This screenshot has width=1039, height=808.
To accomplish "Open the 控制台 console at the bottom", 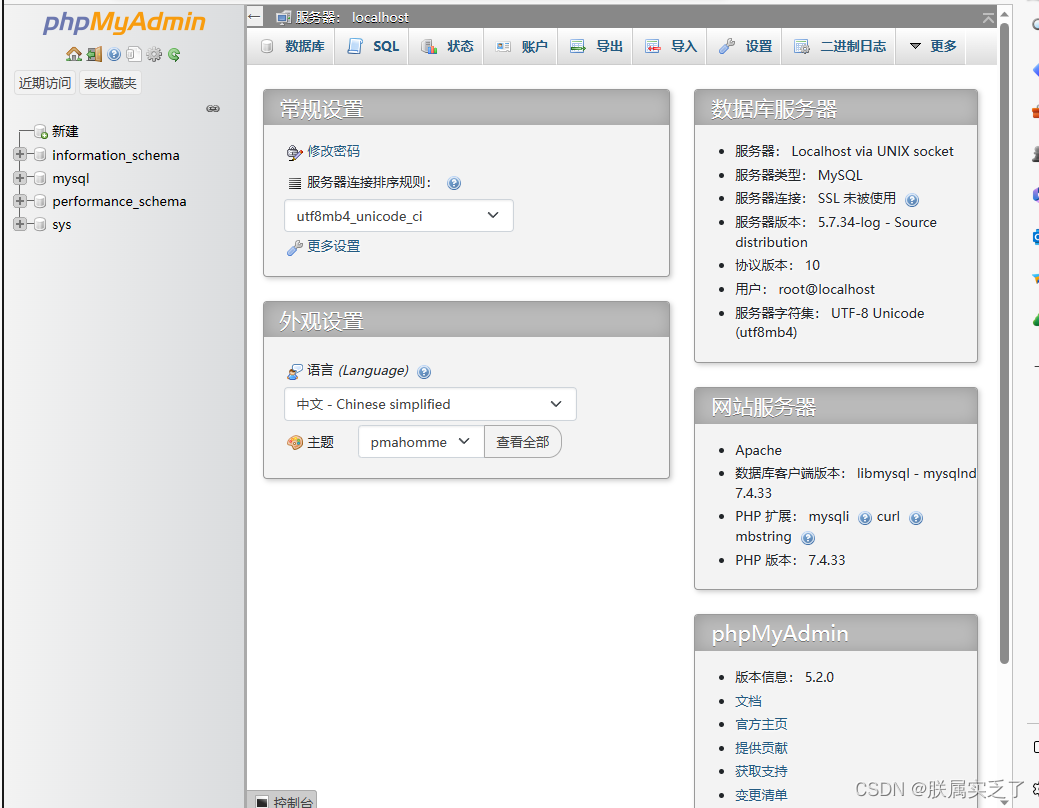I will coord(291,801).
